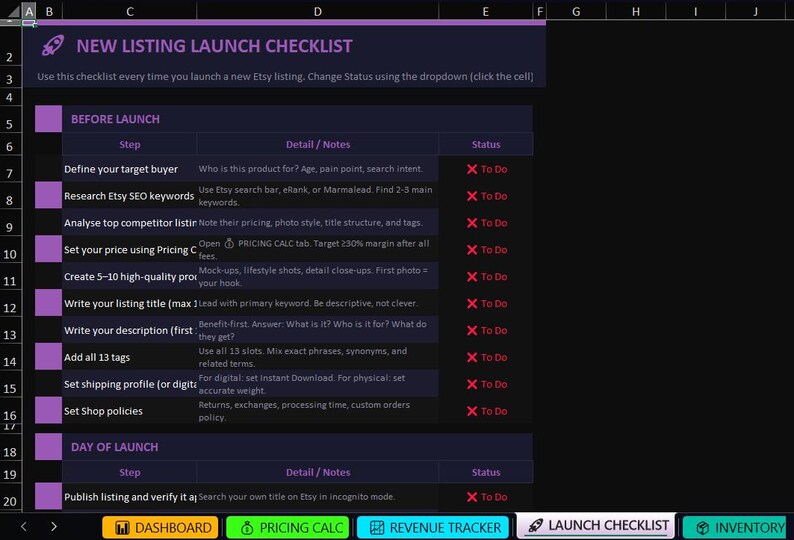
Task: Click the Step header in BEFORE LAUNCH table
Action: [x=130, y=144]
